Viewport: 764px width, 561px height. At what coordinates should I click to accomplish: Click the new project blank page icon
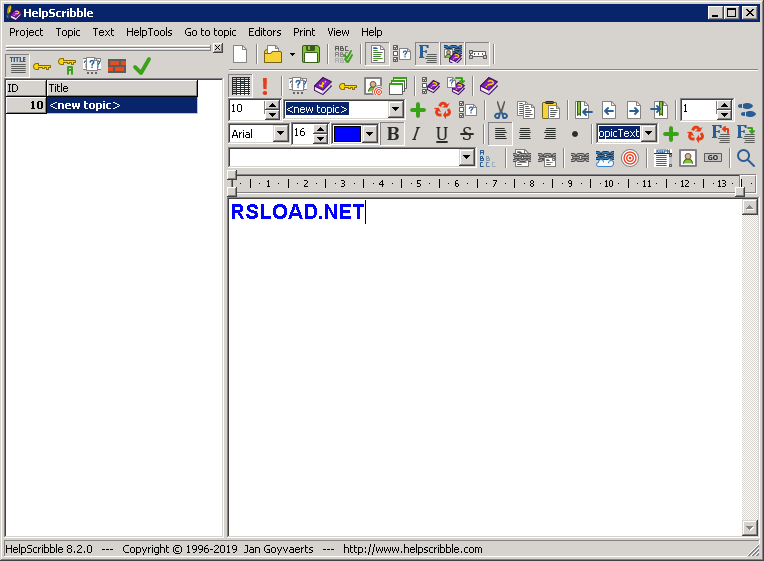tap(240, 54)
